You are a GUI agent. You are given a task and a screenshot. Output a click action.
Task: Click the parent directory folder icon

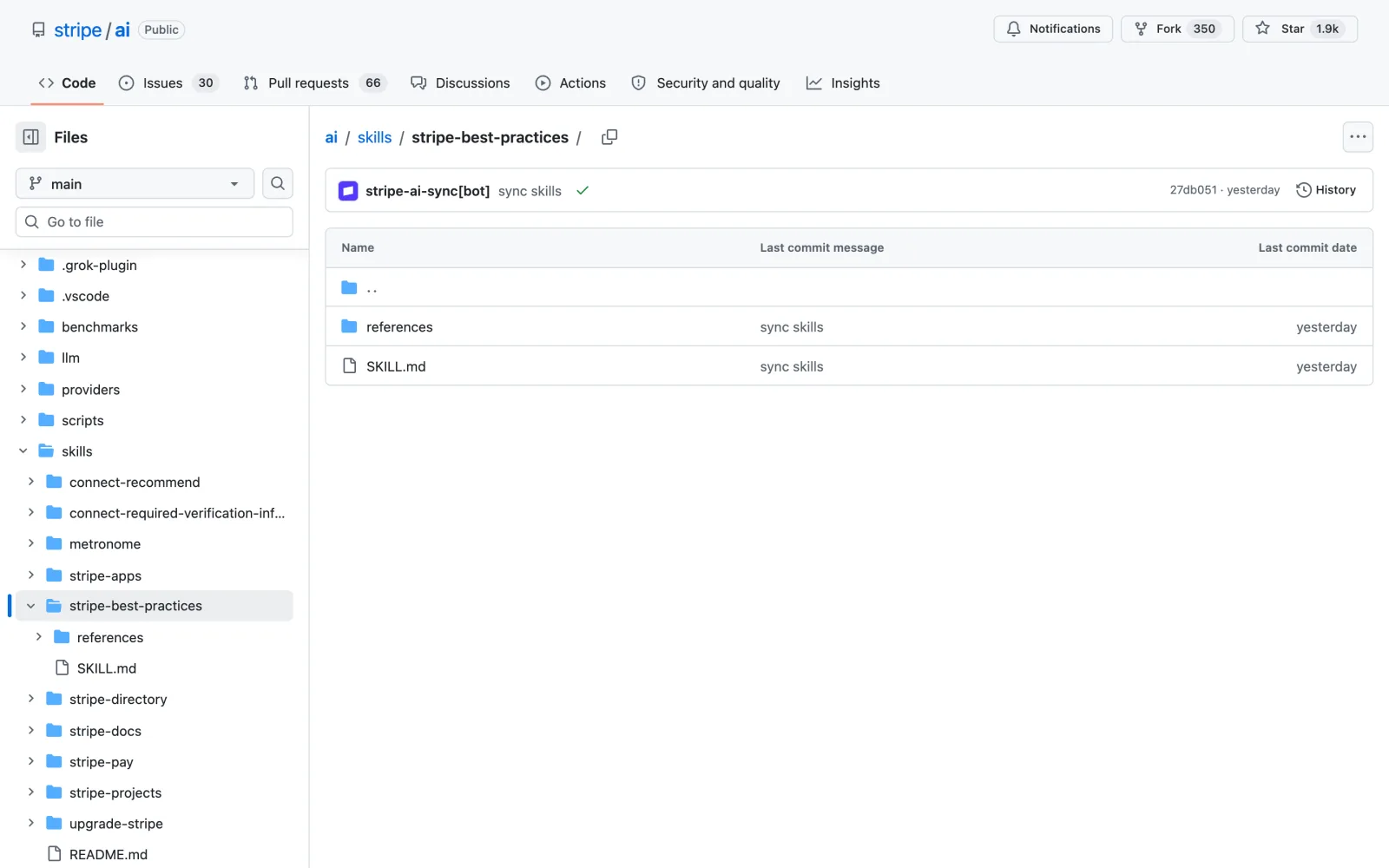point(349,287)
